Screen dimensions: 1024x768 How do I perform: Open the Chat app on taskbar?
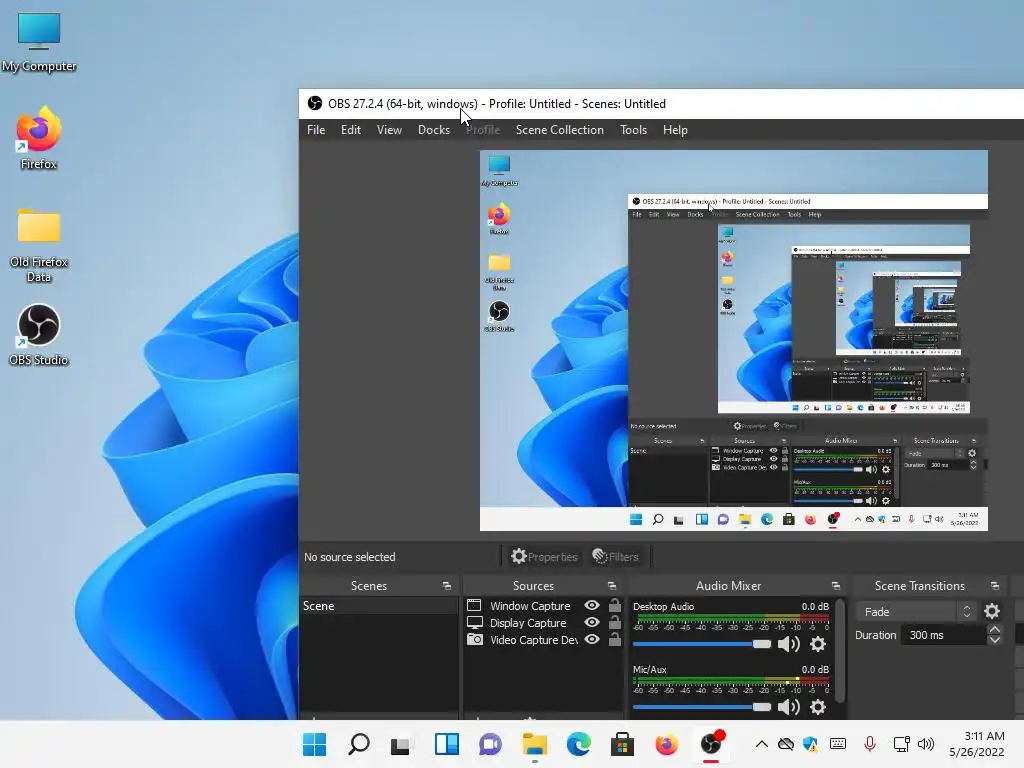pyautogui.click(x=490, y=744)
